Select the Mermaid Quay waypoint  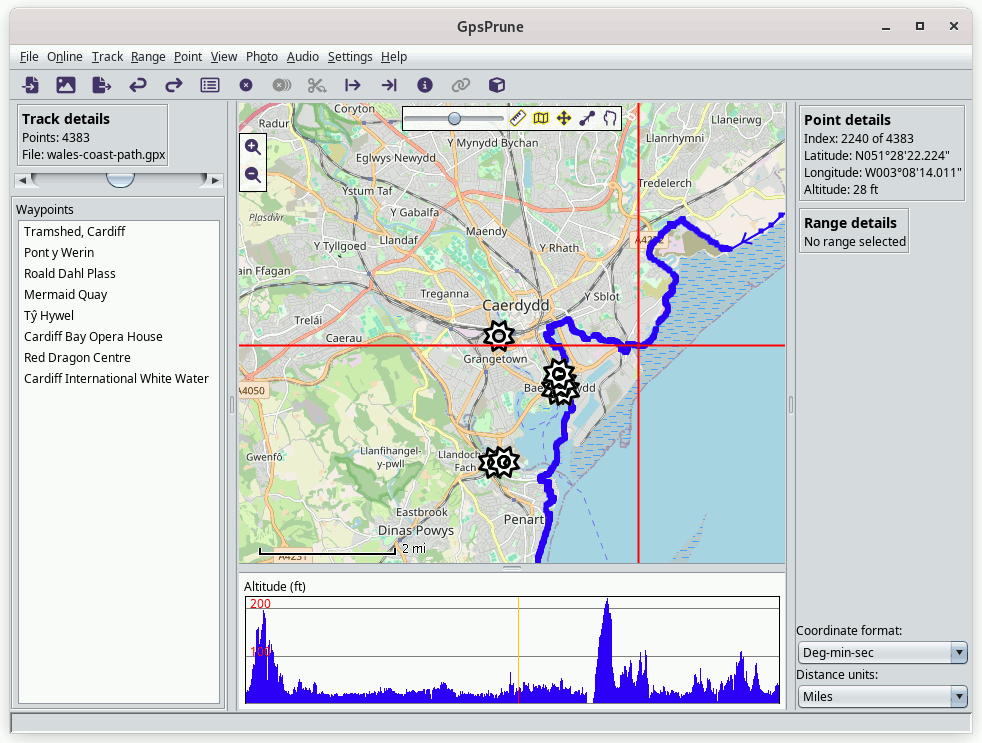pyautogui.click(x=66, y=294)
